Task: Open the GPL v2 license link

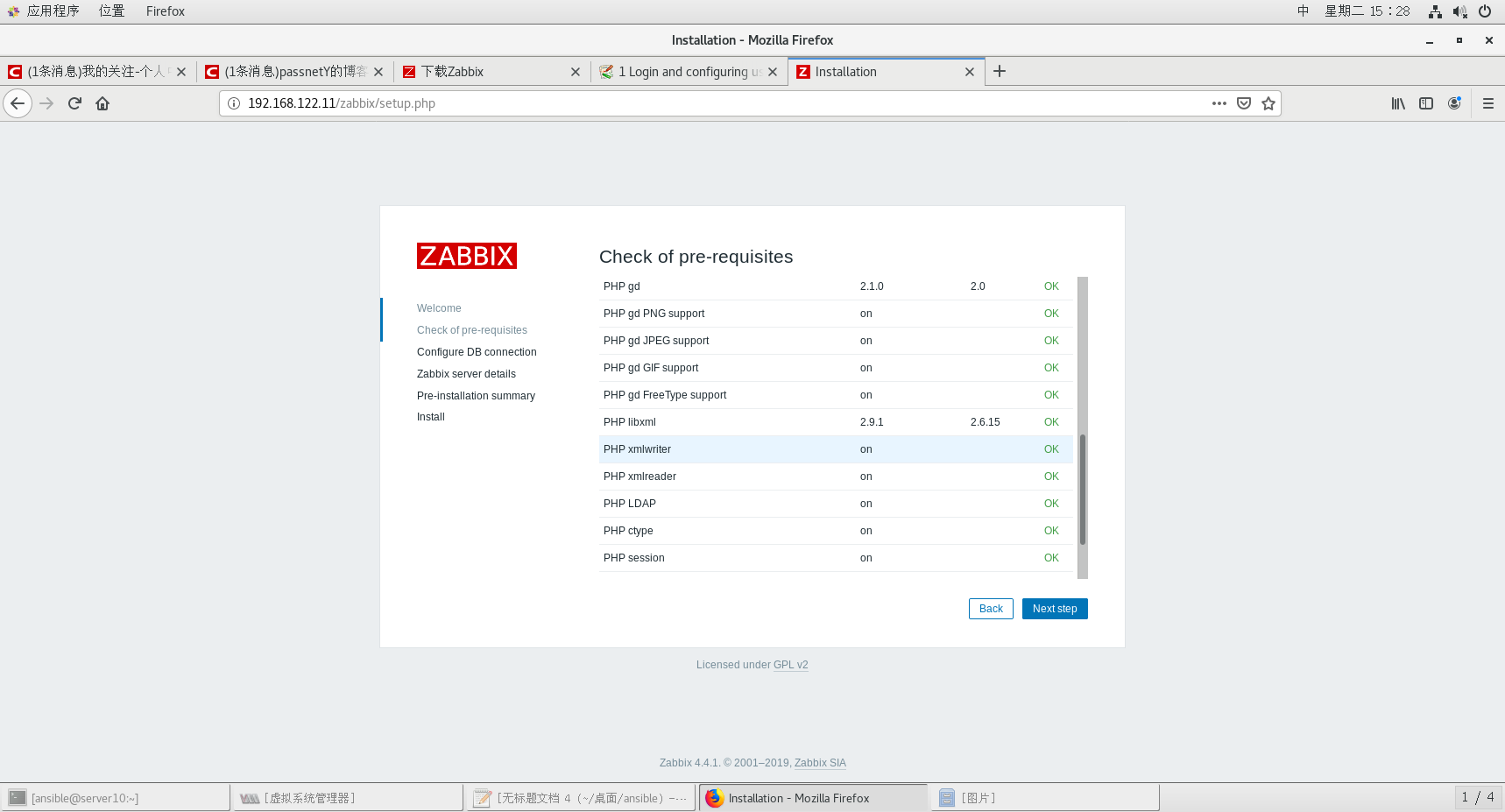Action: pyautogui.click(x=790, y=665)
